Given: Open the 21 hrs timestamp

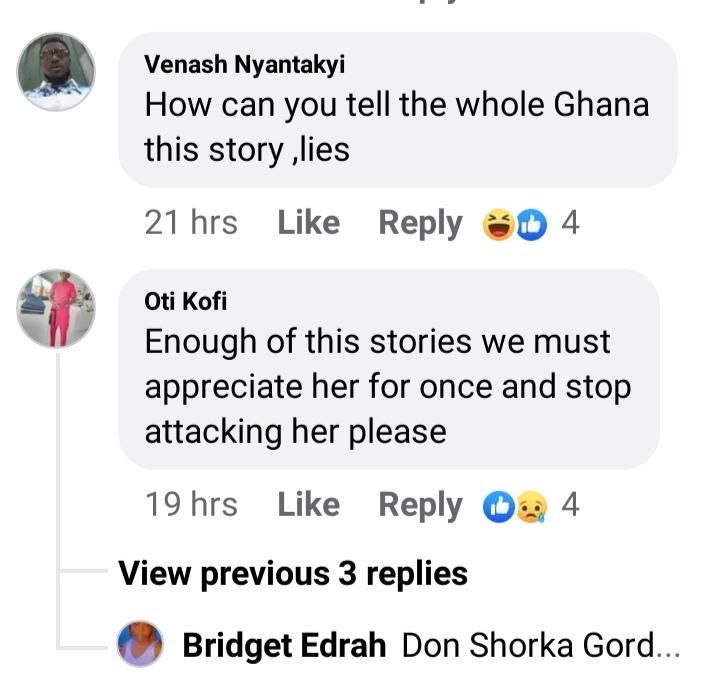Looking at the screenshot, I should point(191,223).
